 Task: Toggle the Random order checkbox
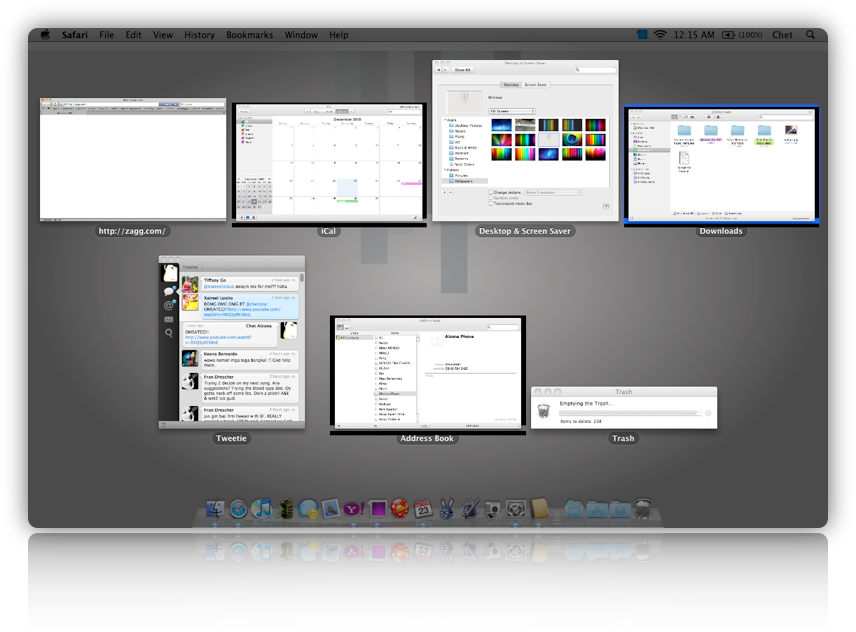coord(491,198)
